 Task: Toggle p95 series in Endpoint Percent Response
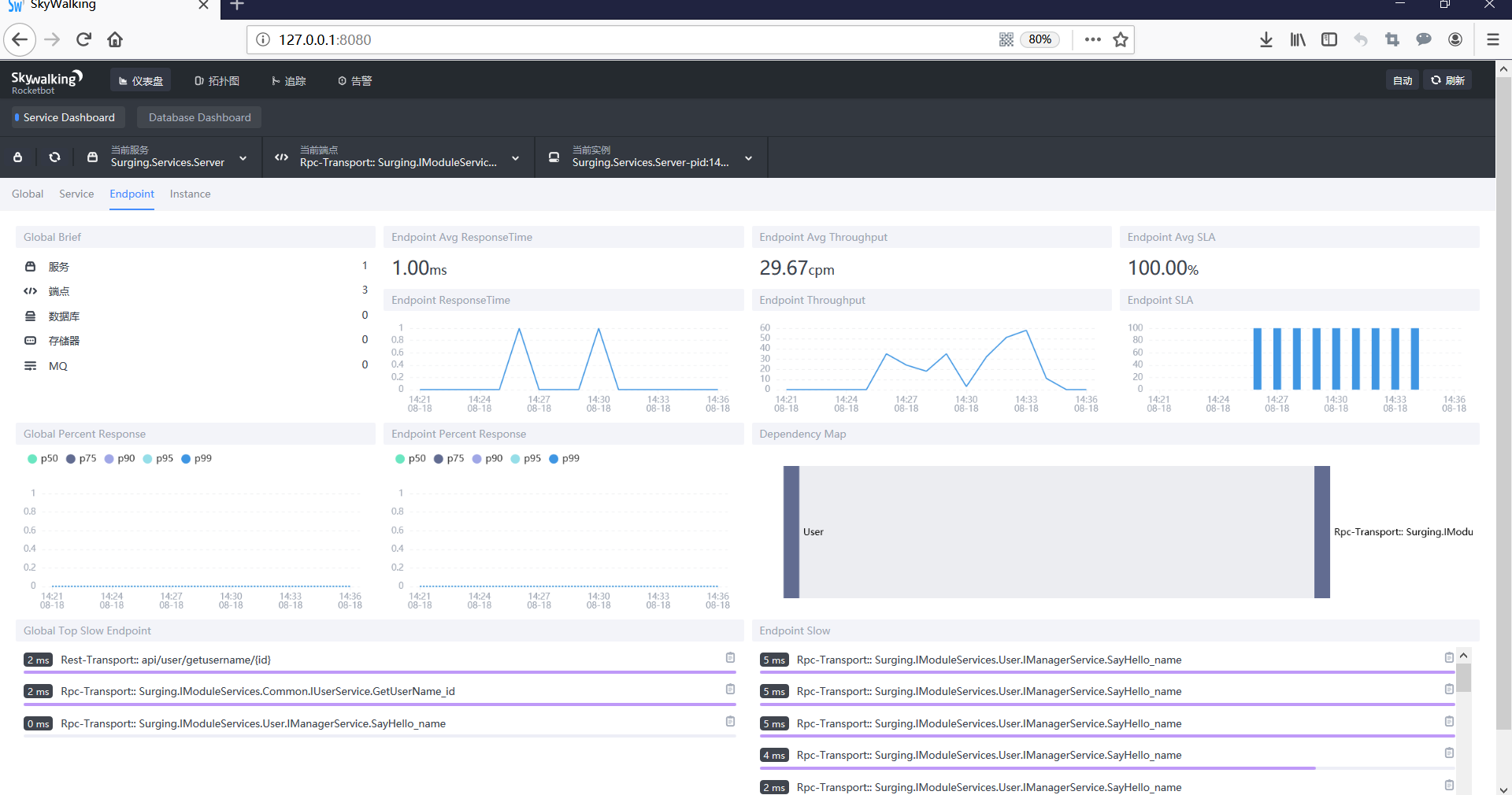526,458
